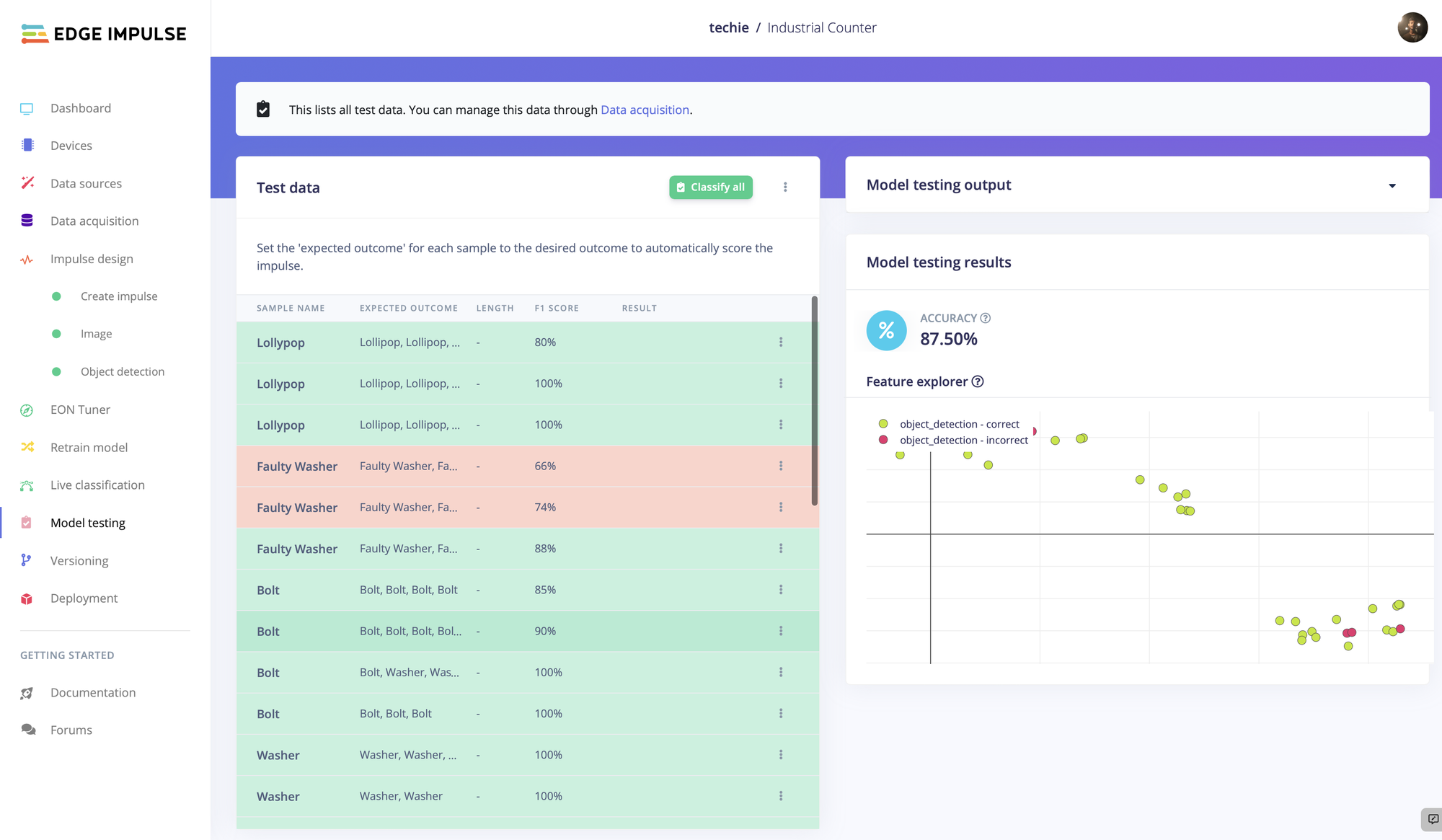The width and height of the screenshot is (1442, 840).
Task: Follow the Data acquisition link in banner
Action: (645, 110)
